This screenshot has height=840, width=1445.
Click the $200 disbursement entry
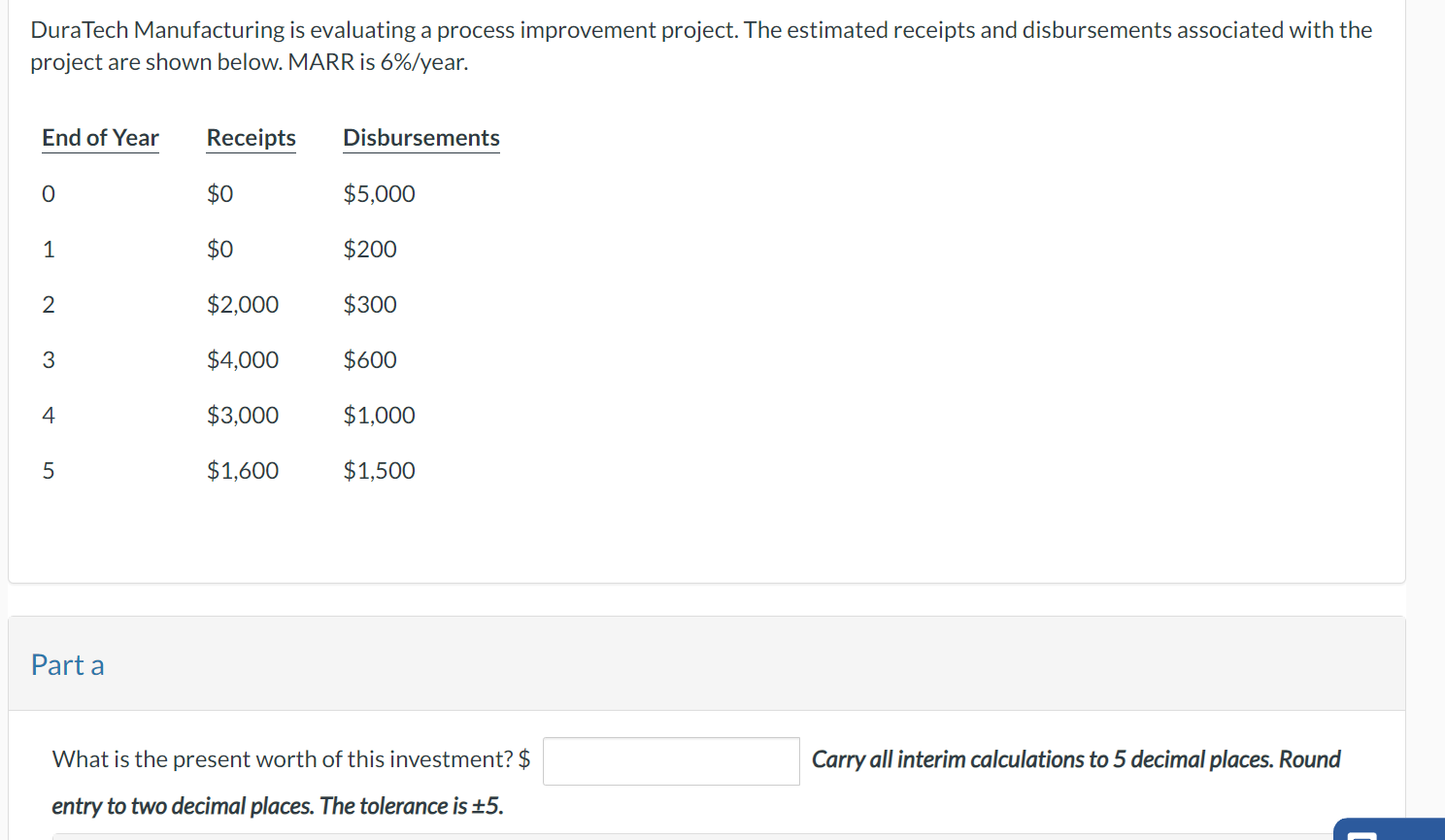click(x=370, y=249)
